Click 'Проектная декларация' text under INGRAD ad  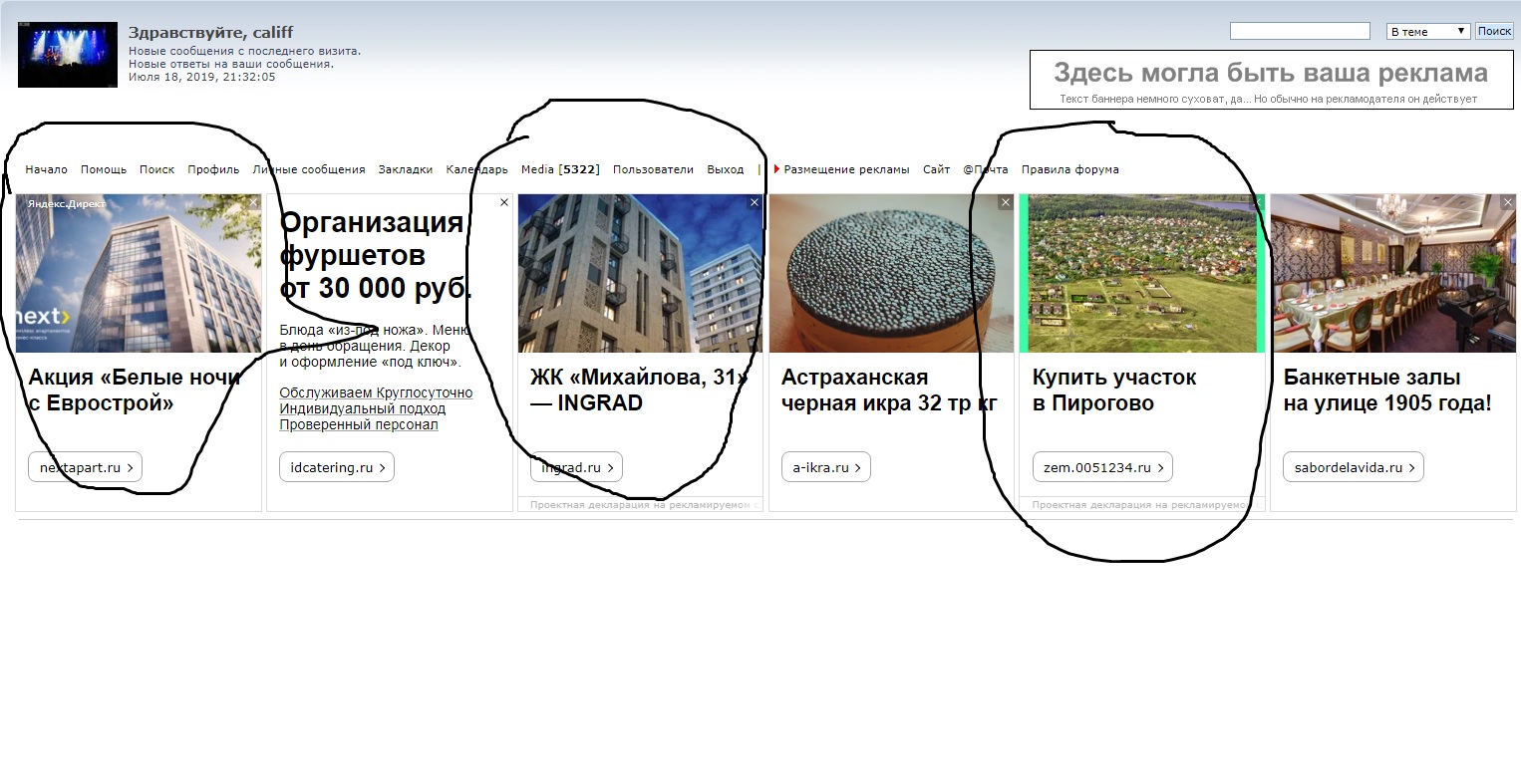[645, 505]
